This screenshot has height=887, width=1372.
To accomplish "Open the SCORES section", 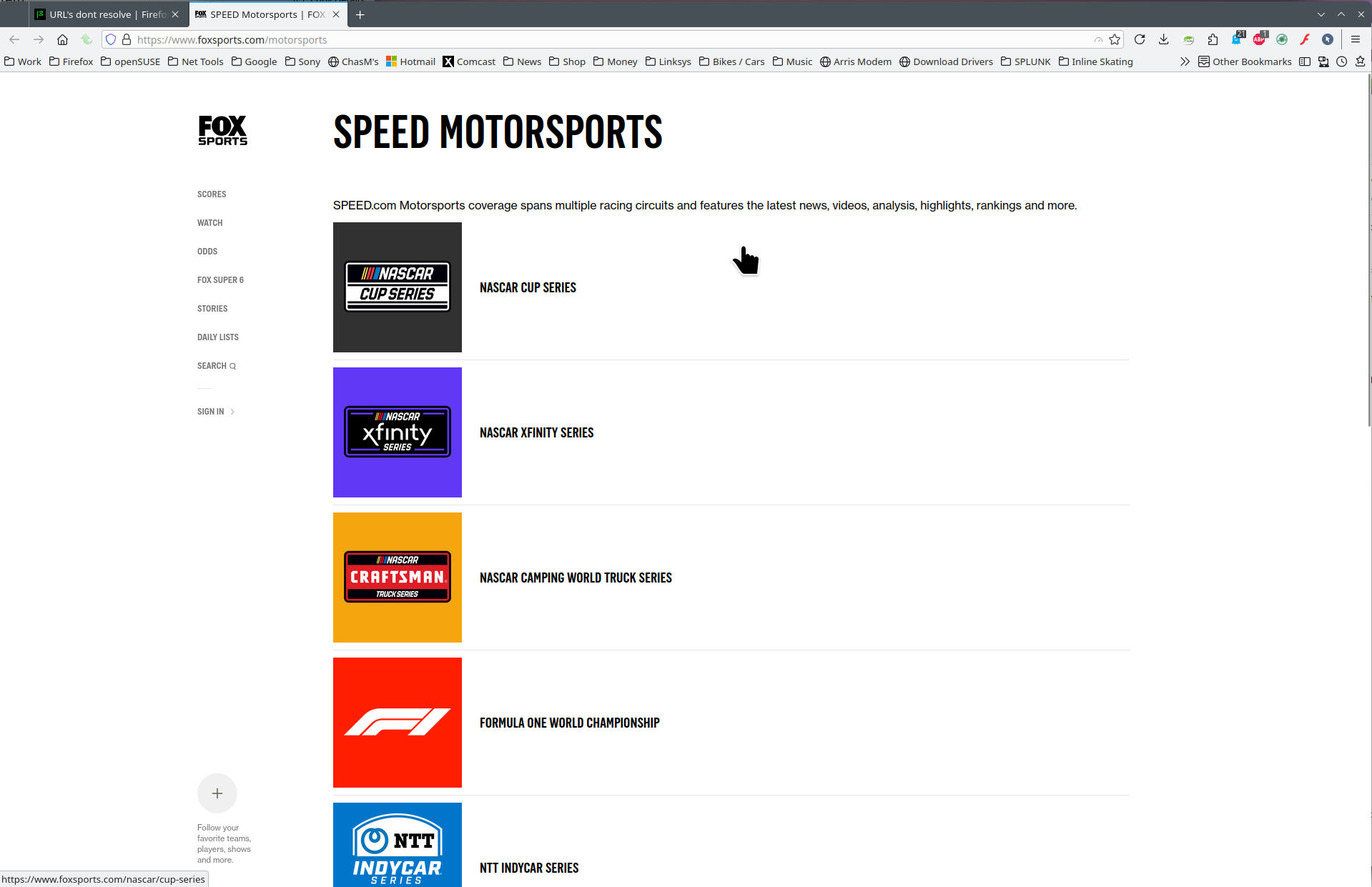I will tap(212, 194).
